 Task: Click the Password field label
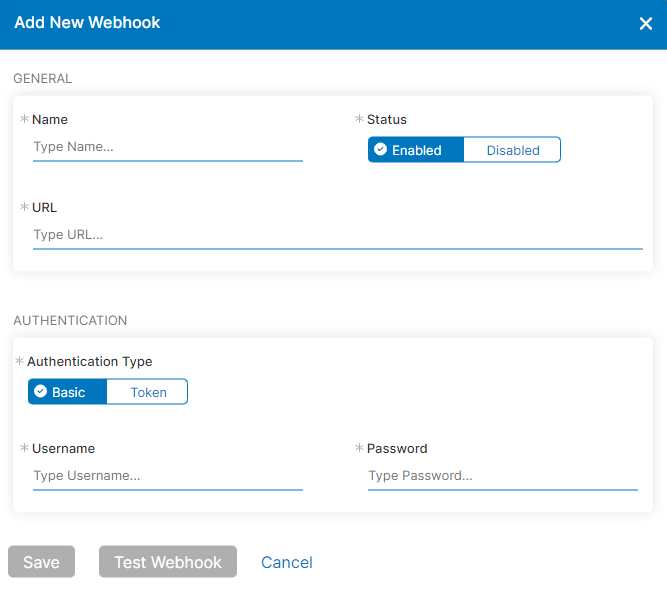point(397,448)
